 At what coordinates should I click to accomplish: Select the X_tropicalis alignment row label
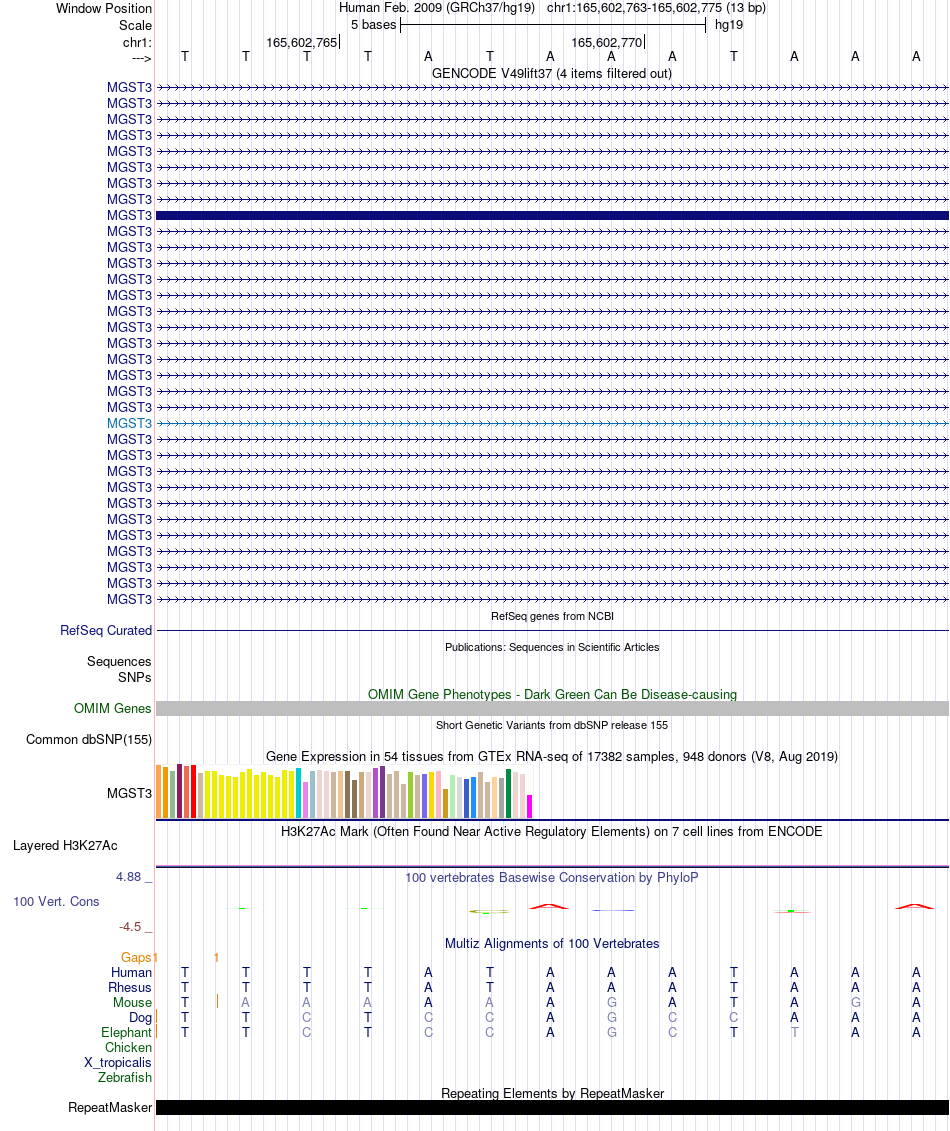[x=118, y=1062]
